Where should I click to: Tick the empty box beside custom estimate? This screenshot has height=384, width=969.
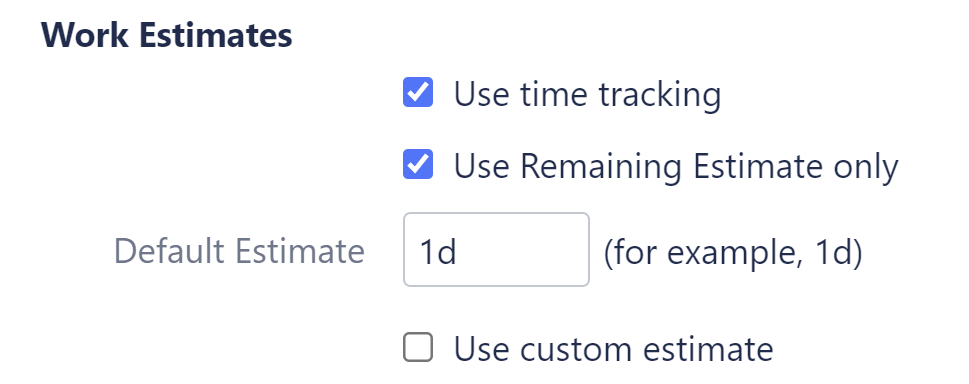coord(418,347)
